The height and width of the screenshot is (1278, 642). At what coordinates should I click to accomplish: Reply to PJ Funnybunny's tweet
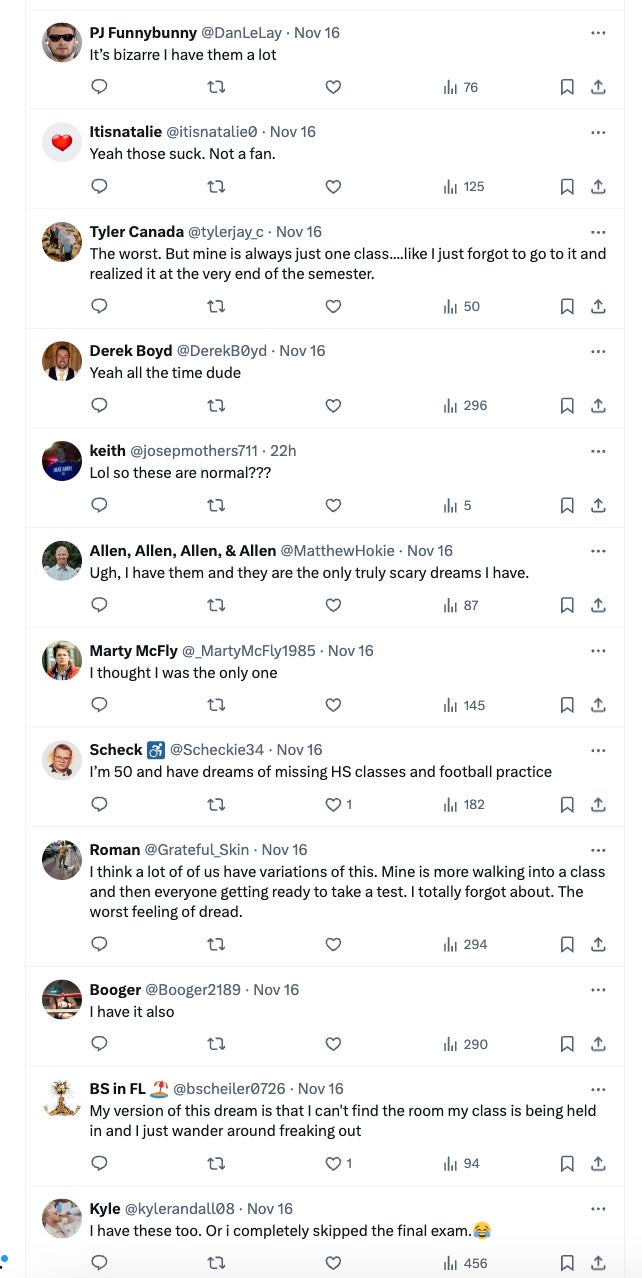tap(99, 87)
